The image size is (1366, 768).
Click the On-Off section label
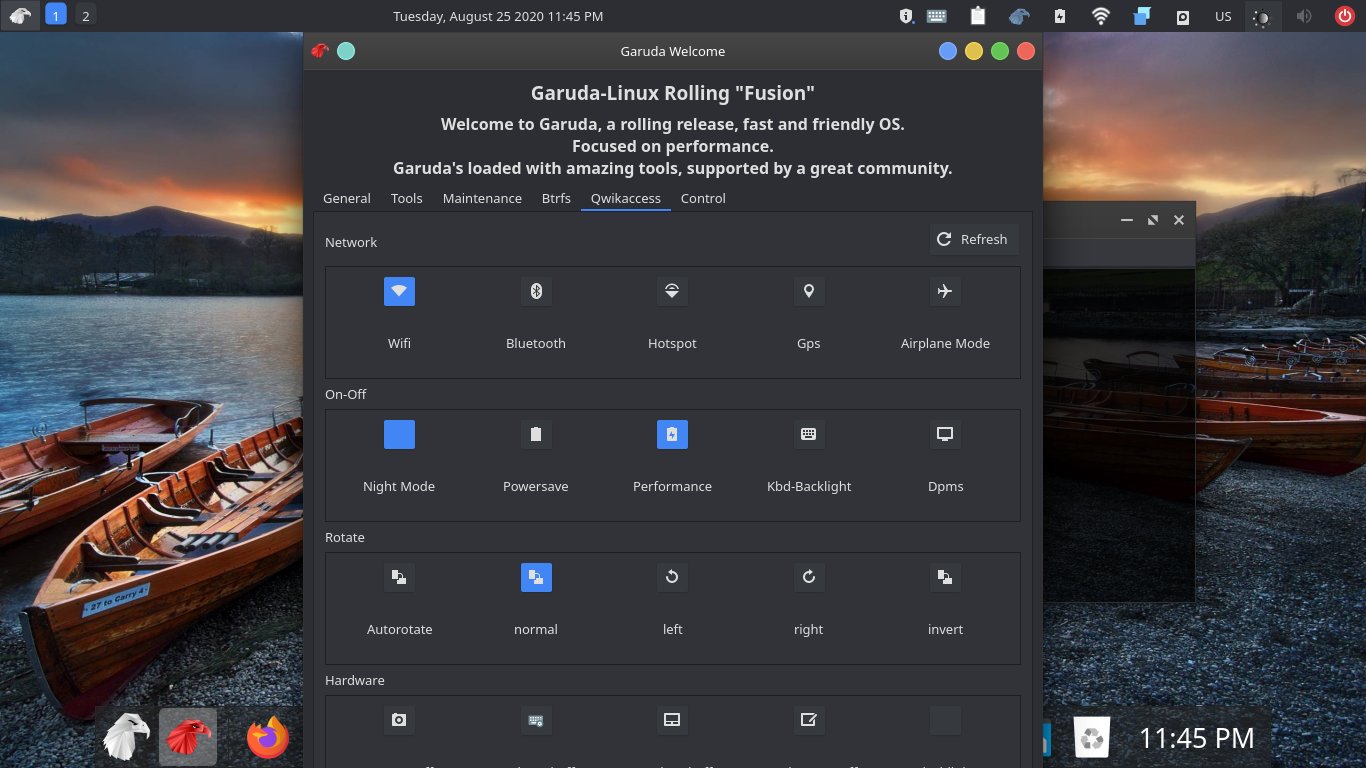[x=346, y=394]
